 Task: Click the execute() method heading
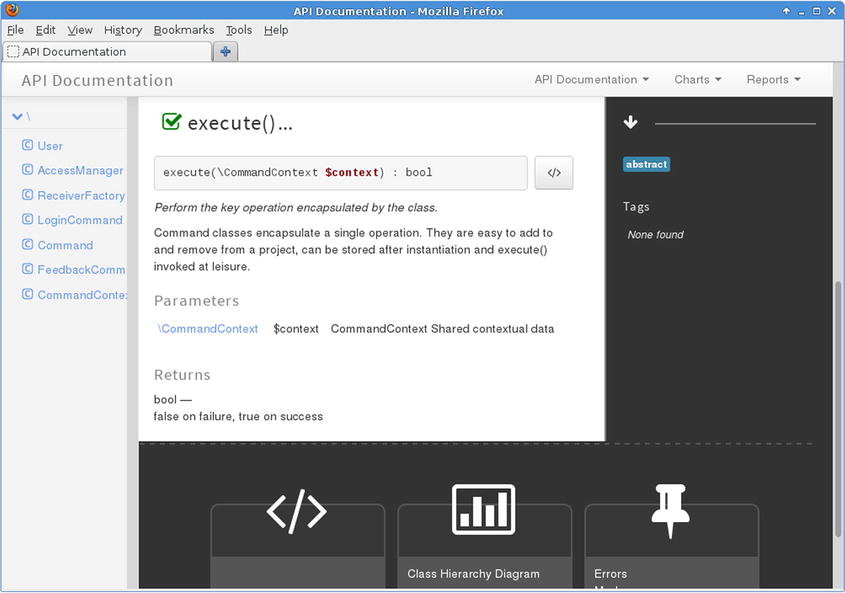[x=240, y=123]
